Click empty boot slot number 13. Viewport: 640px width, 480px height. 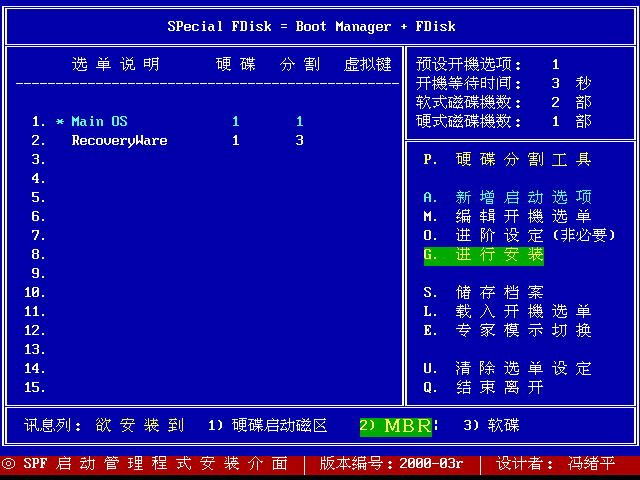[x=35, y=350]
